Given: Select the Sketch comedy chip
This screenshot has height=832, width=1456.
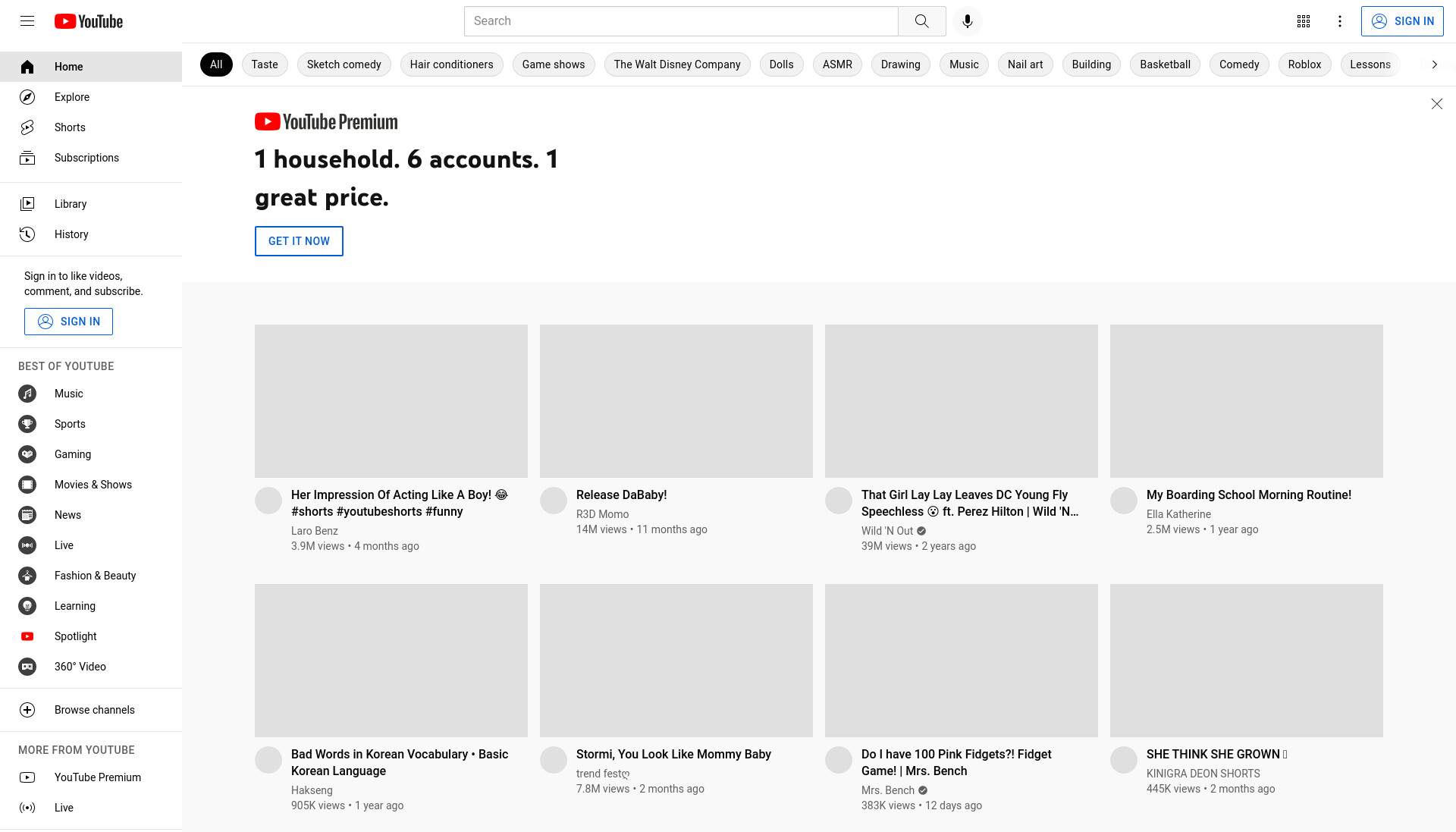Looking at the screenshot, I should [344, 64].
